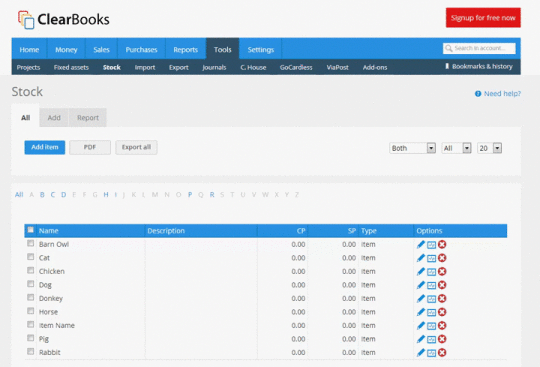The height and width of the screenshot is (367, 540).
Task: Check the Barn Owl row checkbox
Action: click(31, 243)
